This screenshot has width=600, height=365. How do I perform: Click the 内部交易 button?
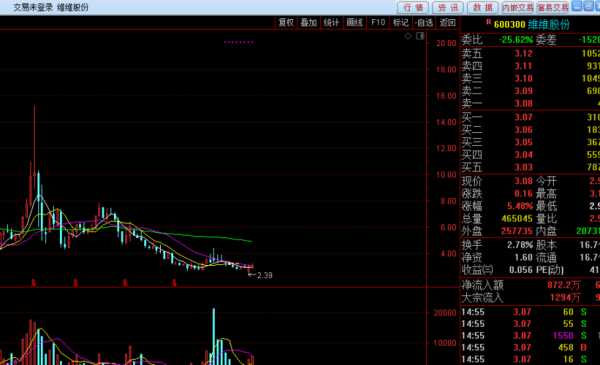click(517, 7)
